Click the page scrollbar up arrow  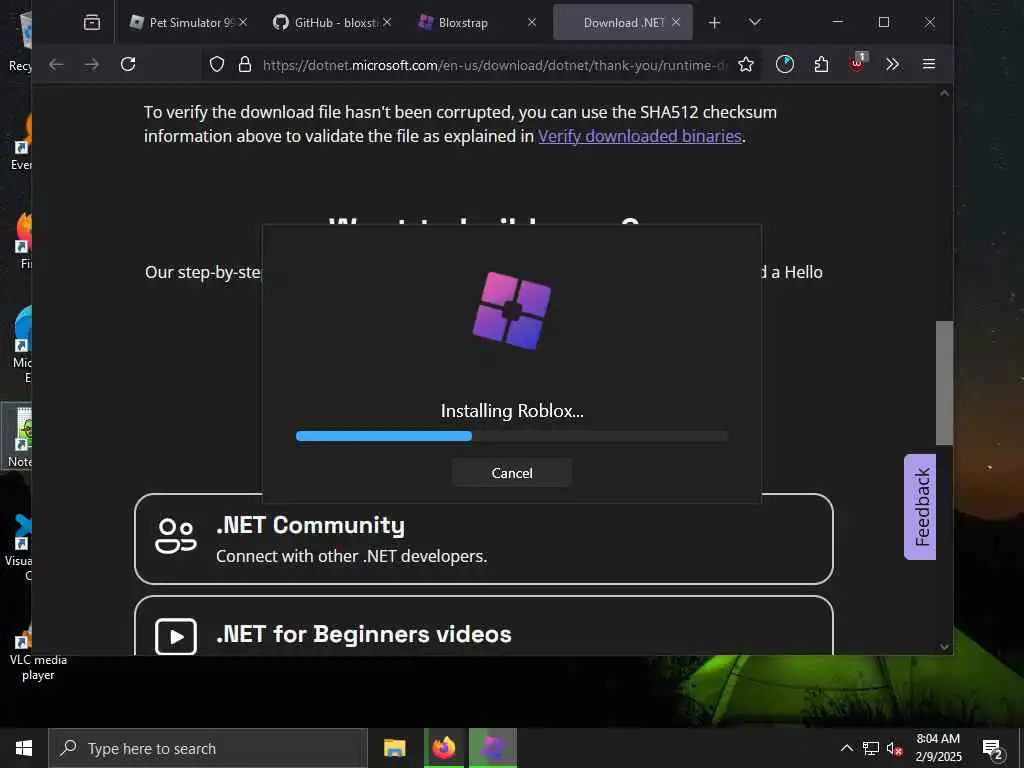(944, 93)
